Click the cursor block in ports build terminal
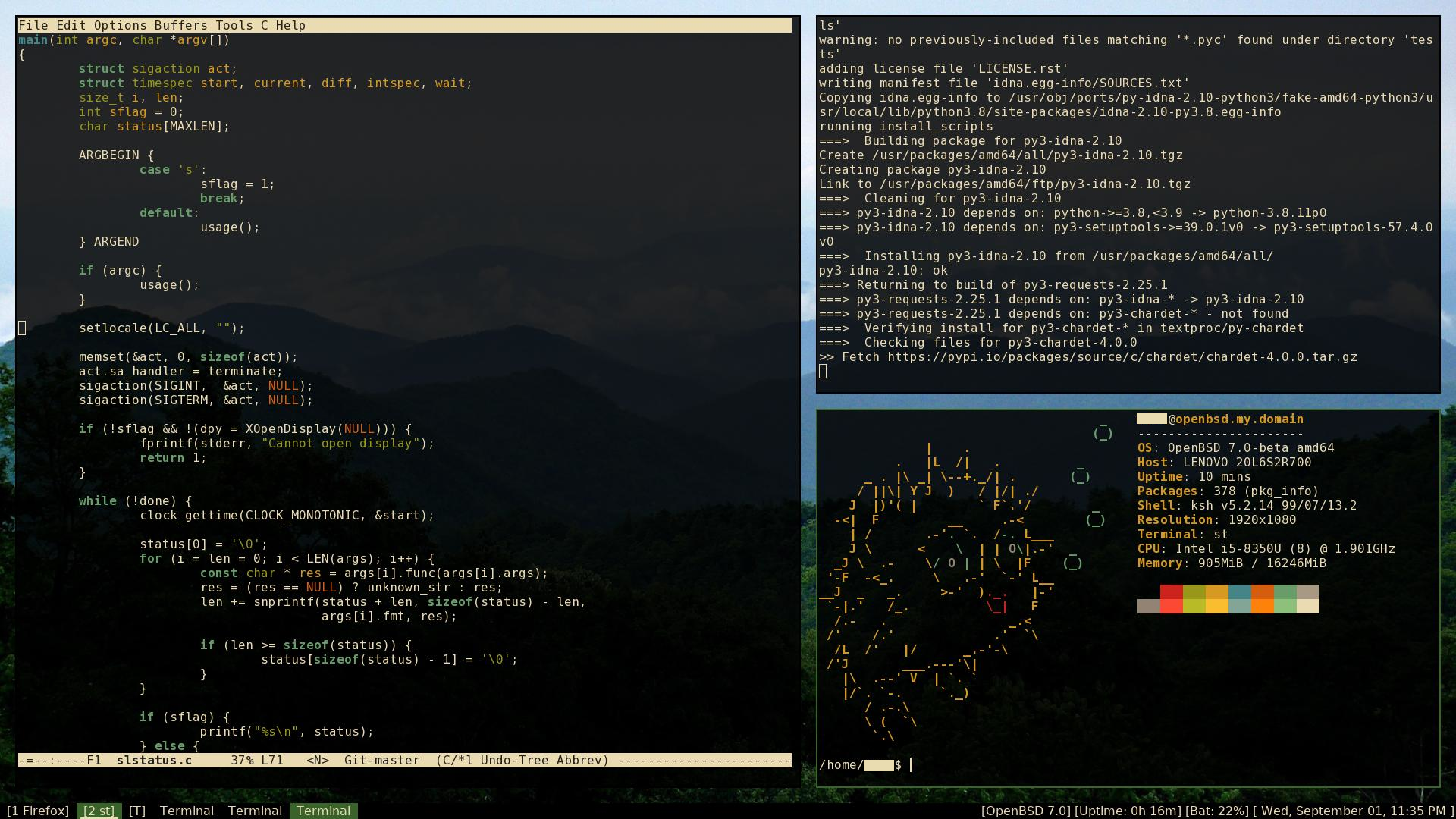 (x=823, y=371)
